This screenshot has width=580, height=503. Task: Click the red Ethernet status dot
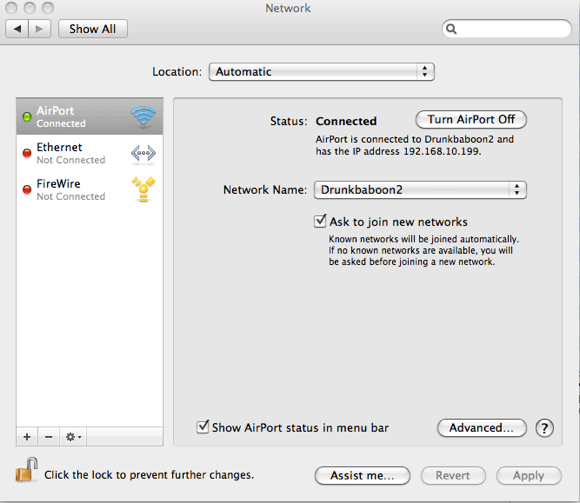click(x=27, y=153)
